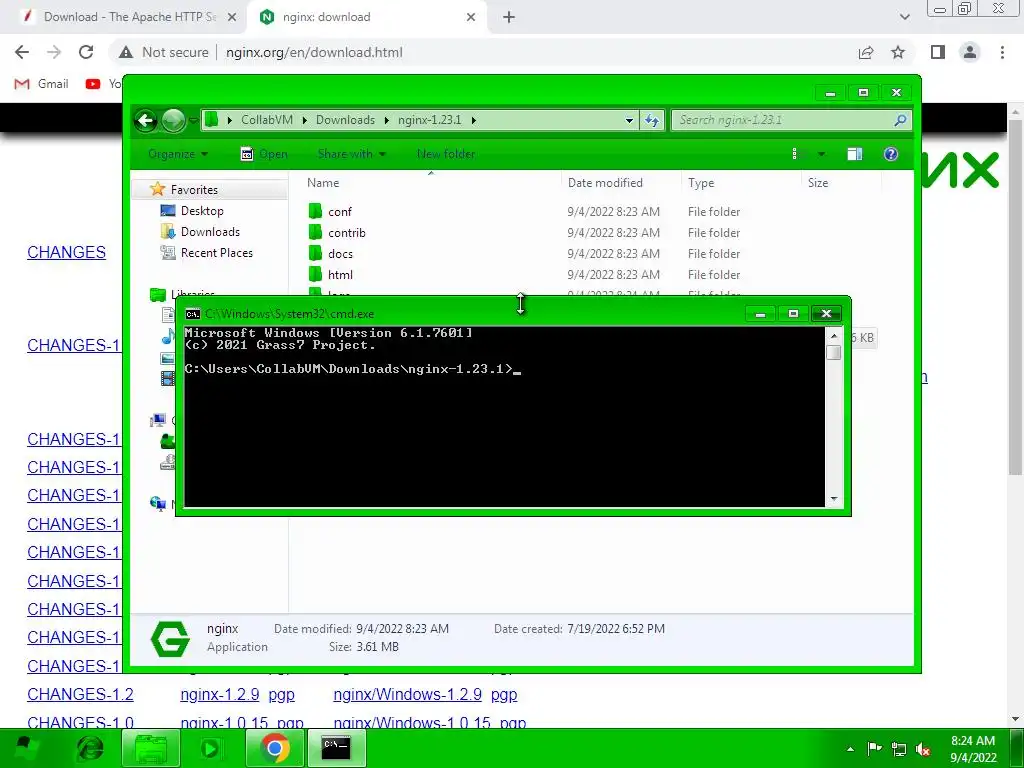Go forward in the Explorer window
This screenshot has width=1024, height=768.
click(x=173, y=120)
